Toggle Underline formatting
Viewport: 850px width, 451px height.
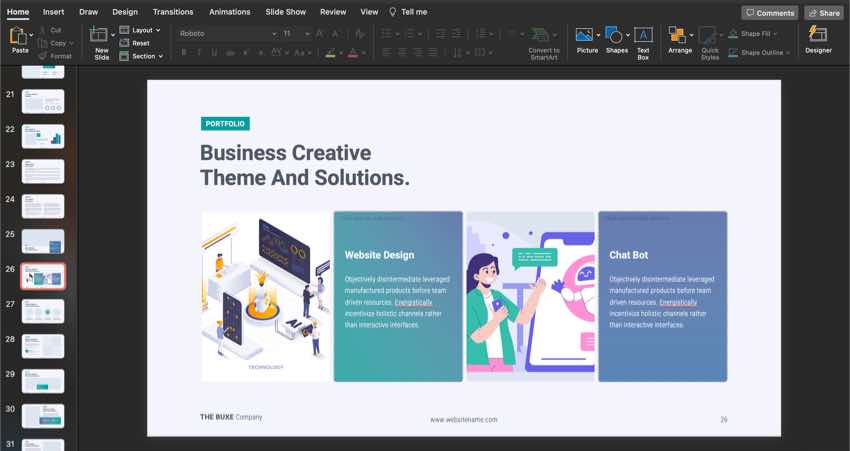point(214,53)
